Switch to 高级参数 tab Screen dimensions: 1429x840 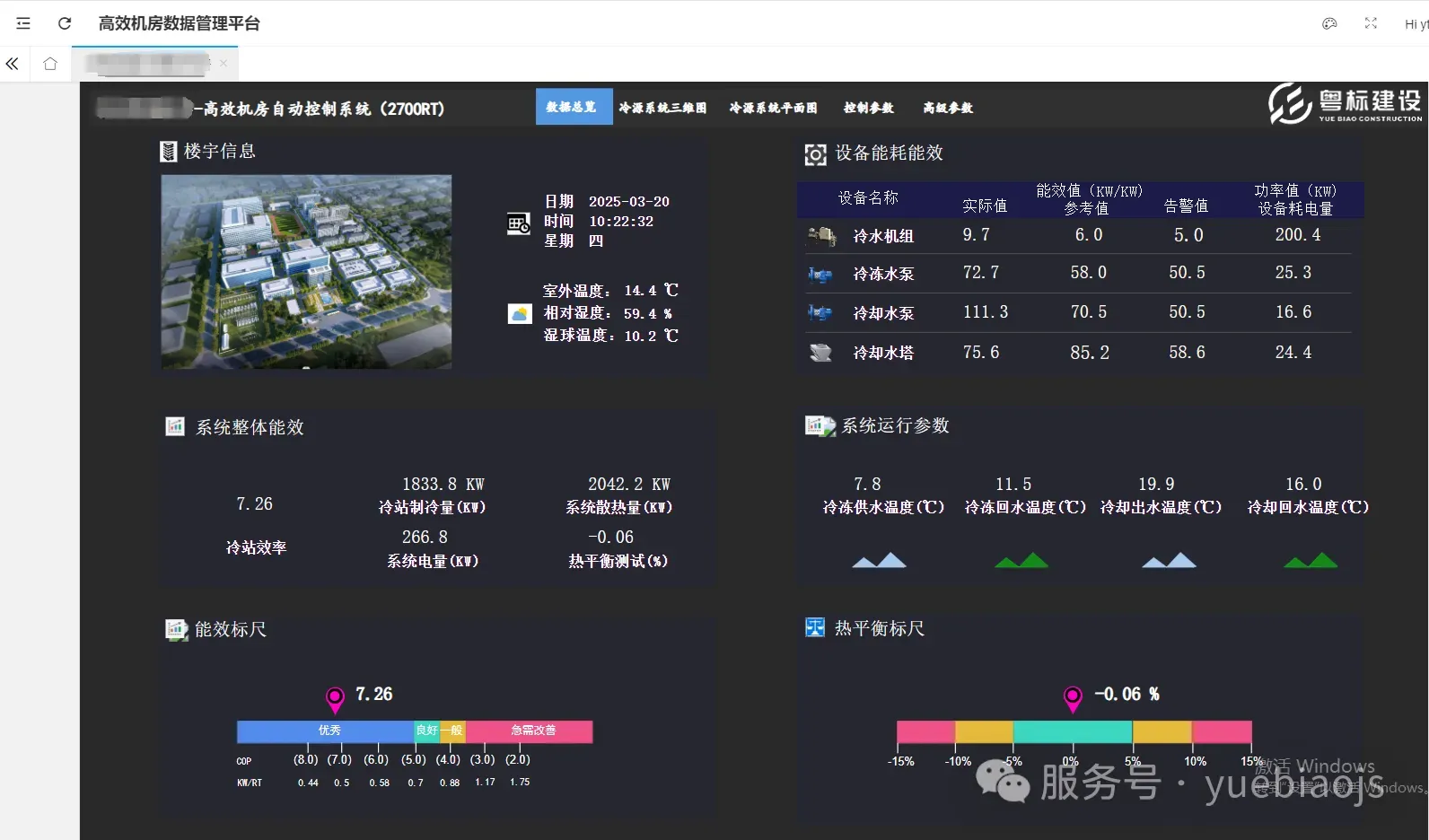948,108
